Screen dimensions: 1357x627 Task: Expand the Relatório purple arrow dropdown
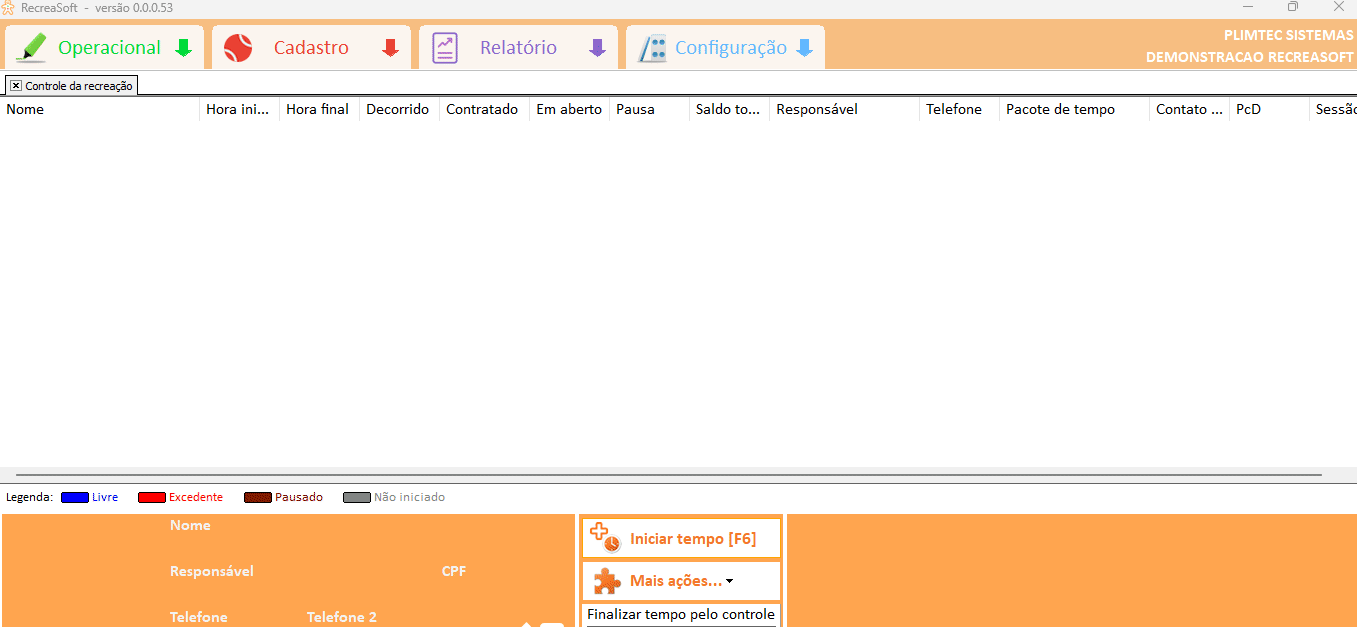click(x=597, y=48)
